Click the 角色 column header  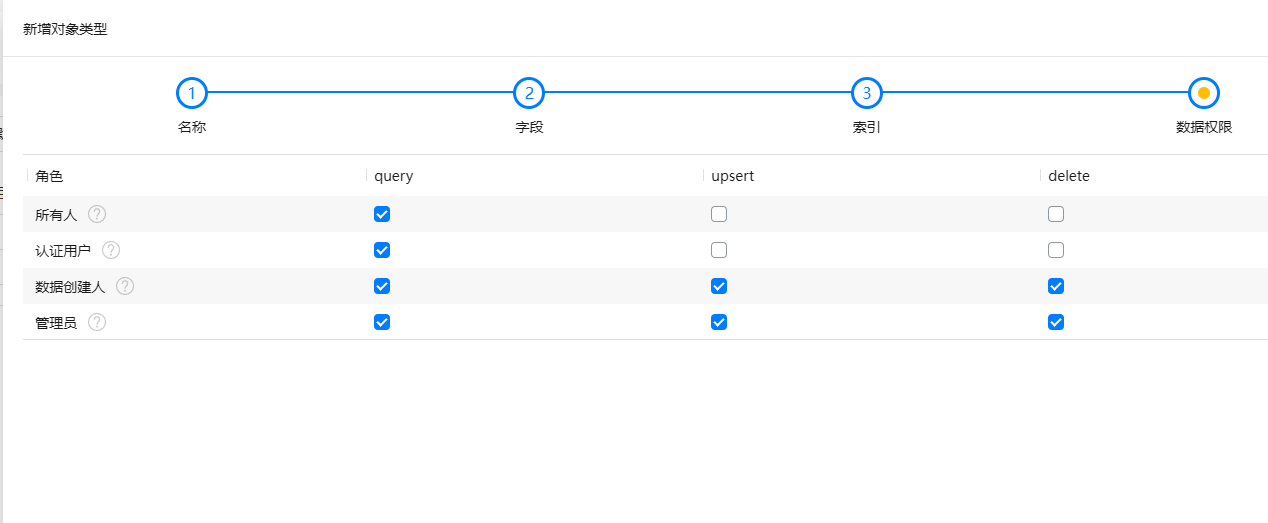pyautogui.click(x=49, y=176)
